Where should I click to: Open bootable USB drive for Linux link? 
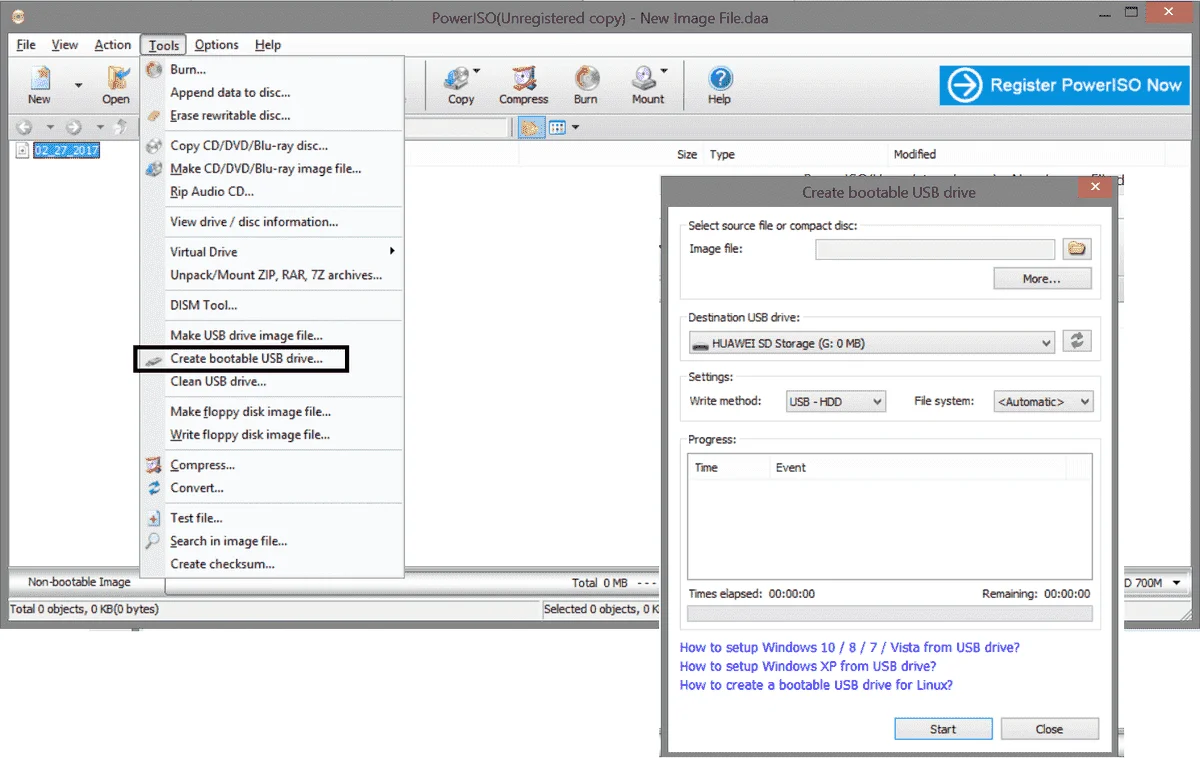[816, 685]
